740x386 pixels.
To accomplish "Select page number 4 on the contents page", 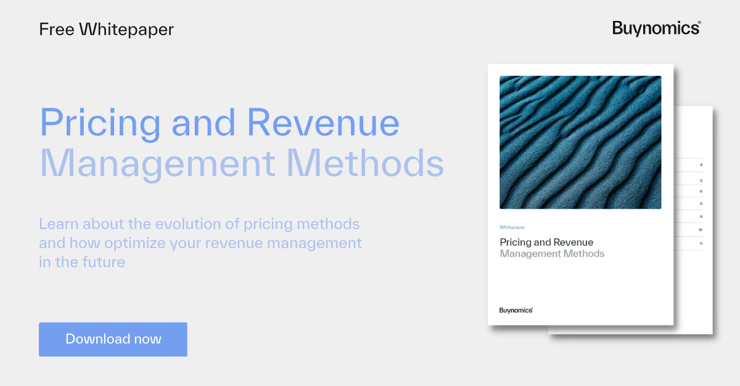I will (x=701, y=165).
